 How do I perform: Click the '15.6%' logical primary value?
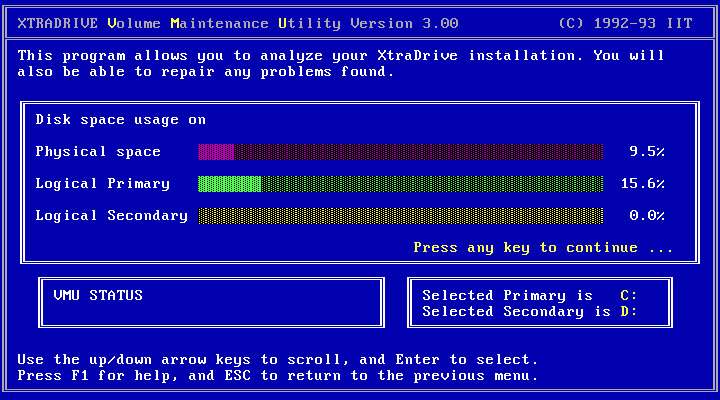[x=643, y=184]
